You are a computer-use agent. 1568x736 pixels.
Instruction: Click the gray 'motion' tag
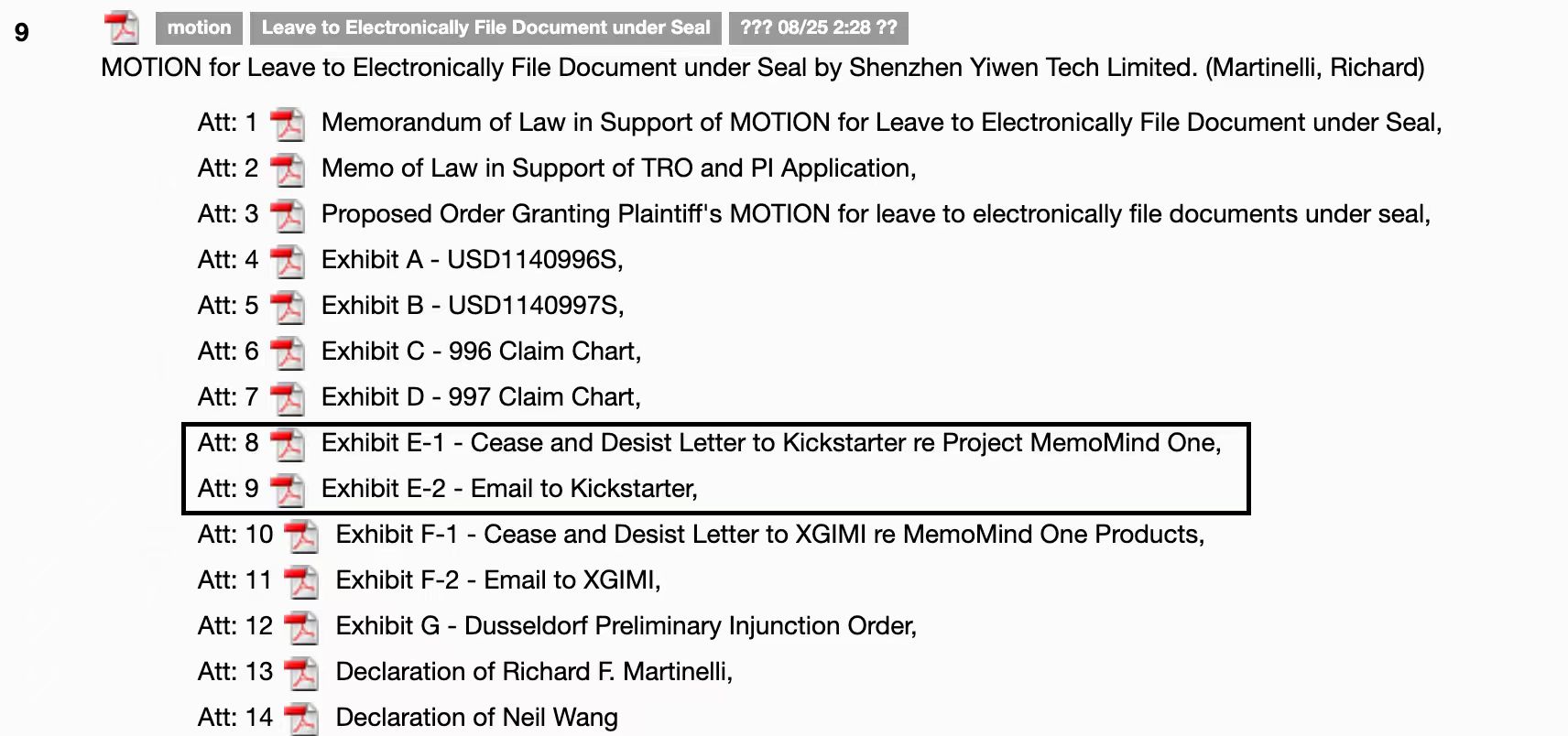click(199, 27)
